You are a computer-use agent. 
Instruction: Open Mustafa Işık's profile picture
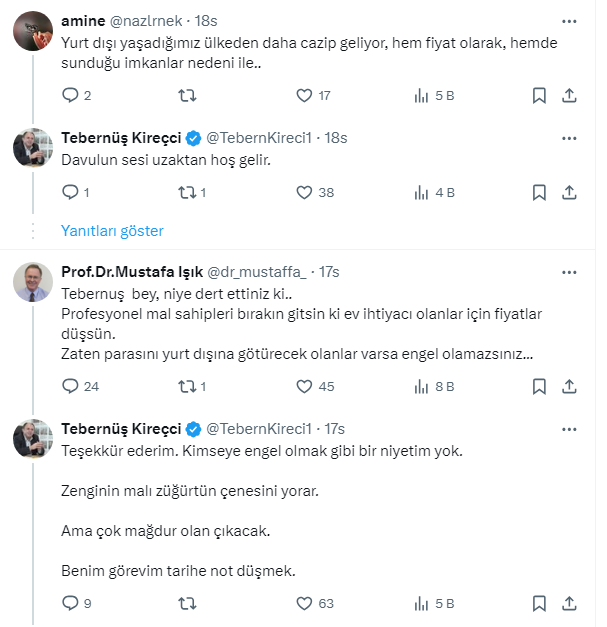(x=33, y=284)
